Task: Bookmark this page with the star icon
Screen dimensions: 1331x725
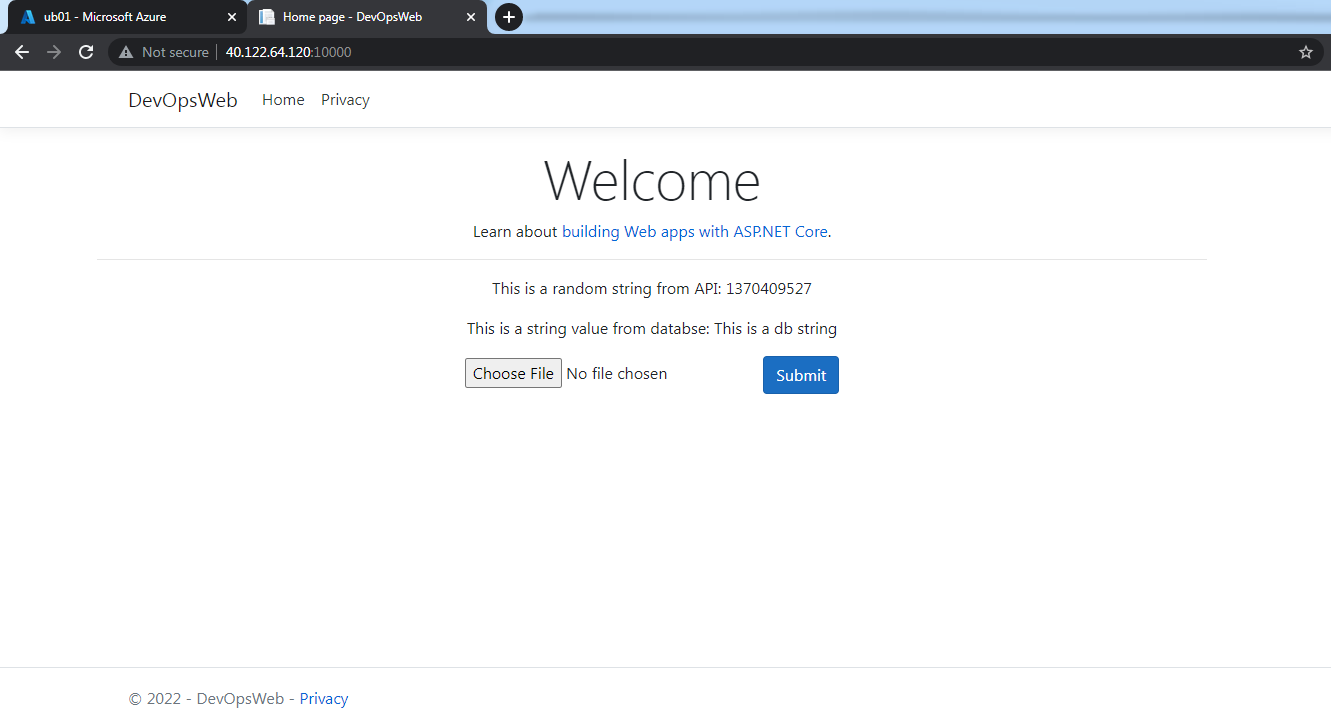Action: click(1306, 52)
